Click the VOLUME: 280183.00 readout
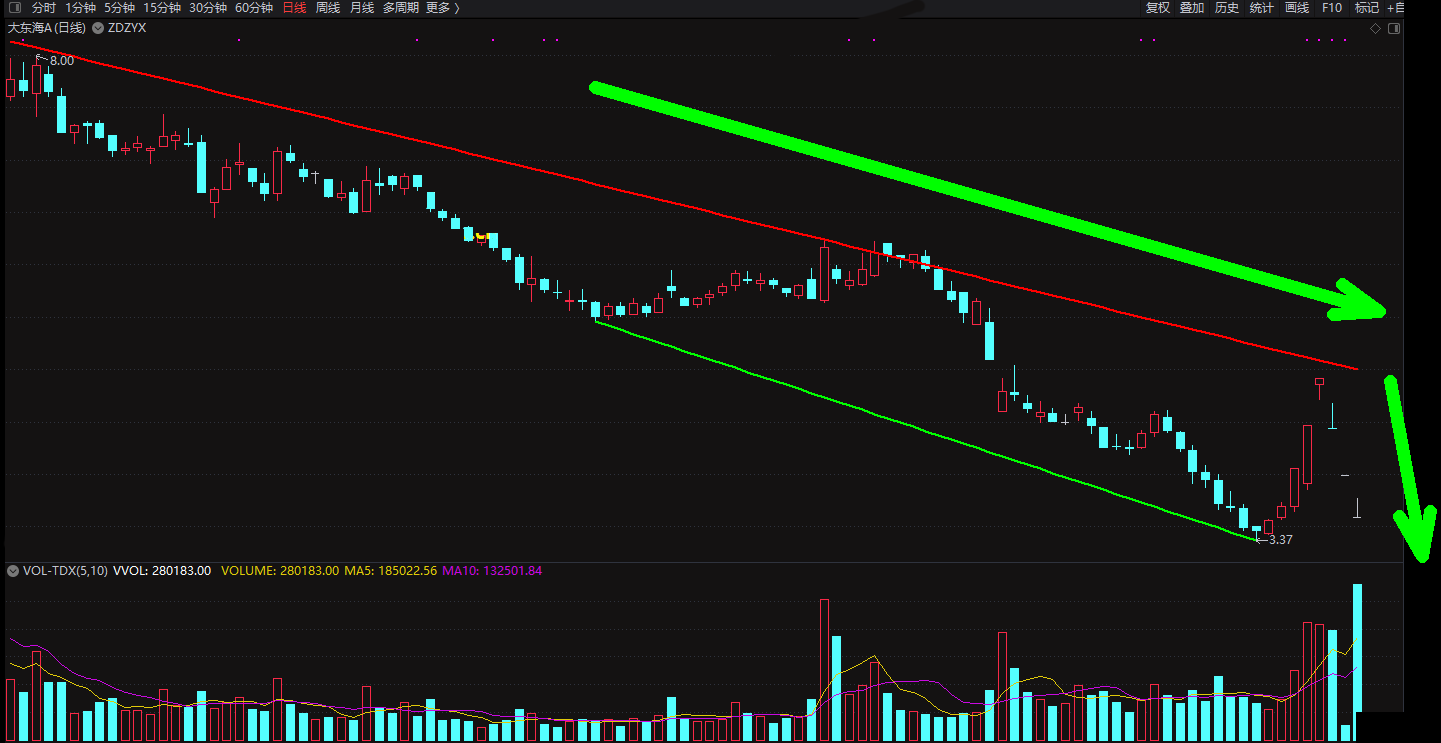1441x743 pixels. [281, 571]
